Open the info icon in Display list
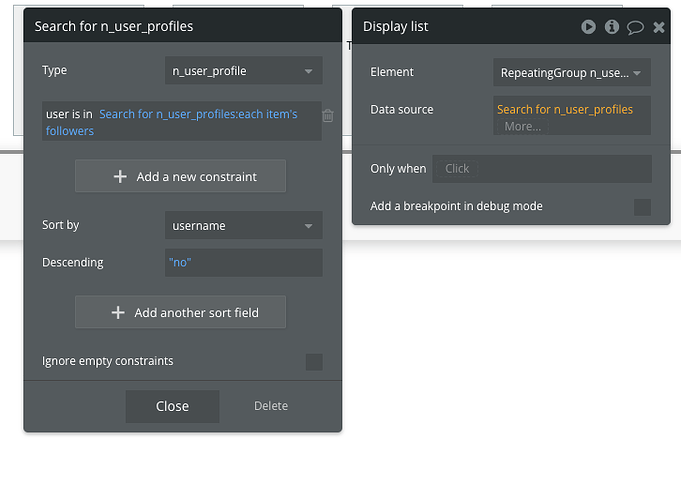This screenshot has width=681, height=500. point(612,27)
